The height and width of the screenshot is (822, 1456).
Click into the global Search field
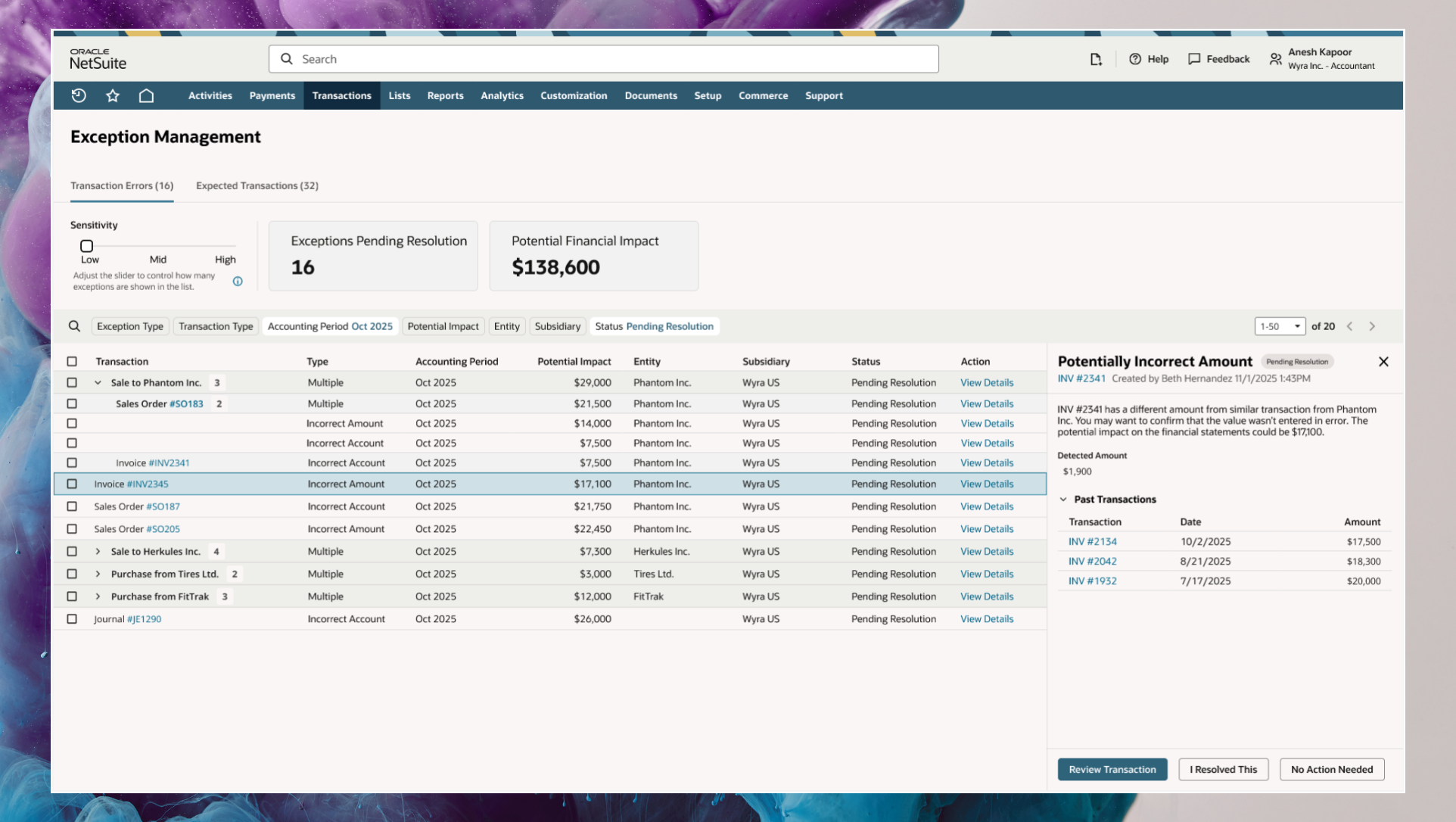604,59
